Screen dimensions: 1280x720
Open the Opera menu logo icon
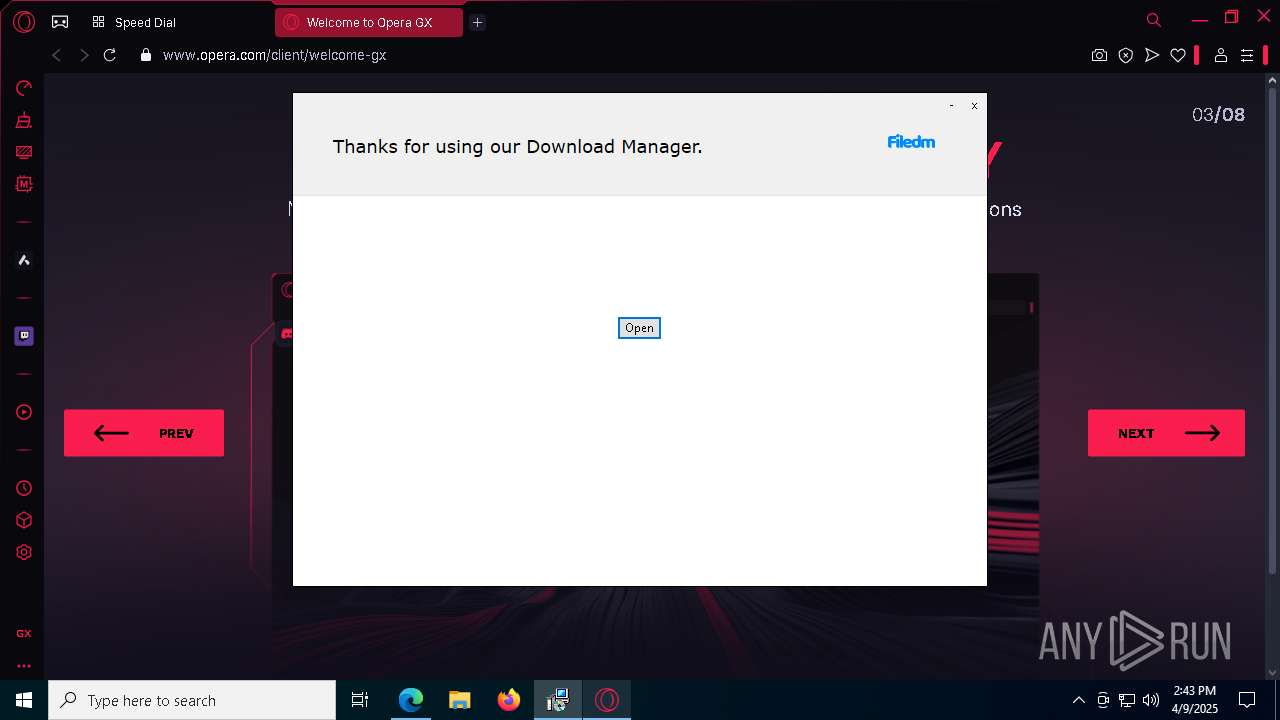click(x=24, y=22)
